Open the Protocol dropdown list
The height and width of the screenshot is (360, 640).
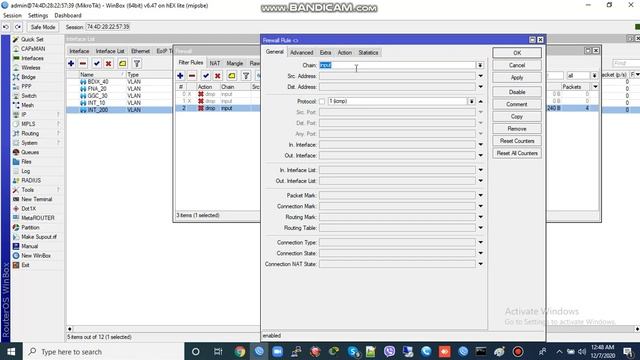471,101
